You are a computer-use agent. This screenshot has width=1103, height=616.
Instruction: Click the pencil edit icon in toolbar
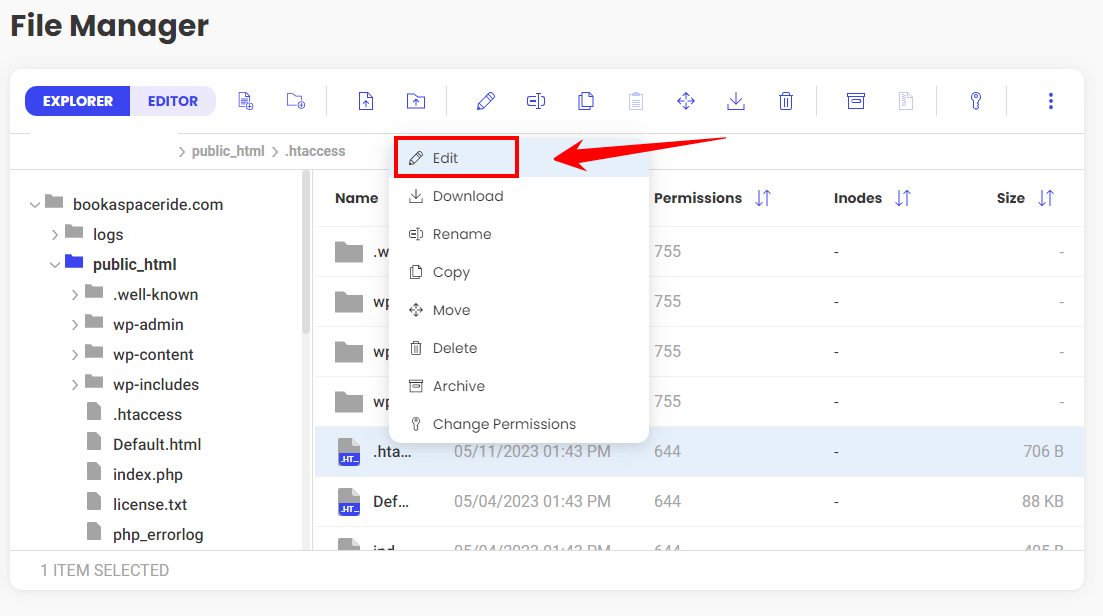pos(486,101)
